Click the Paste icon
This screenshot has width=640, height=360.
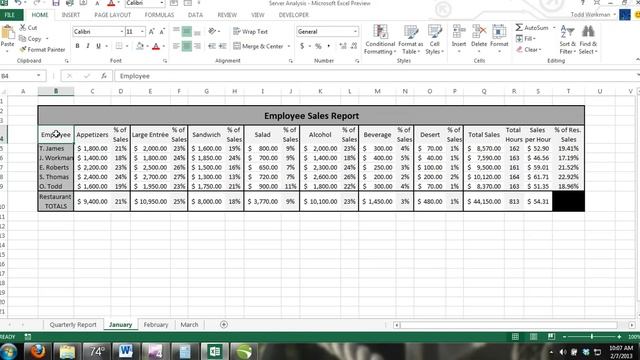tap(7, 33)
